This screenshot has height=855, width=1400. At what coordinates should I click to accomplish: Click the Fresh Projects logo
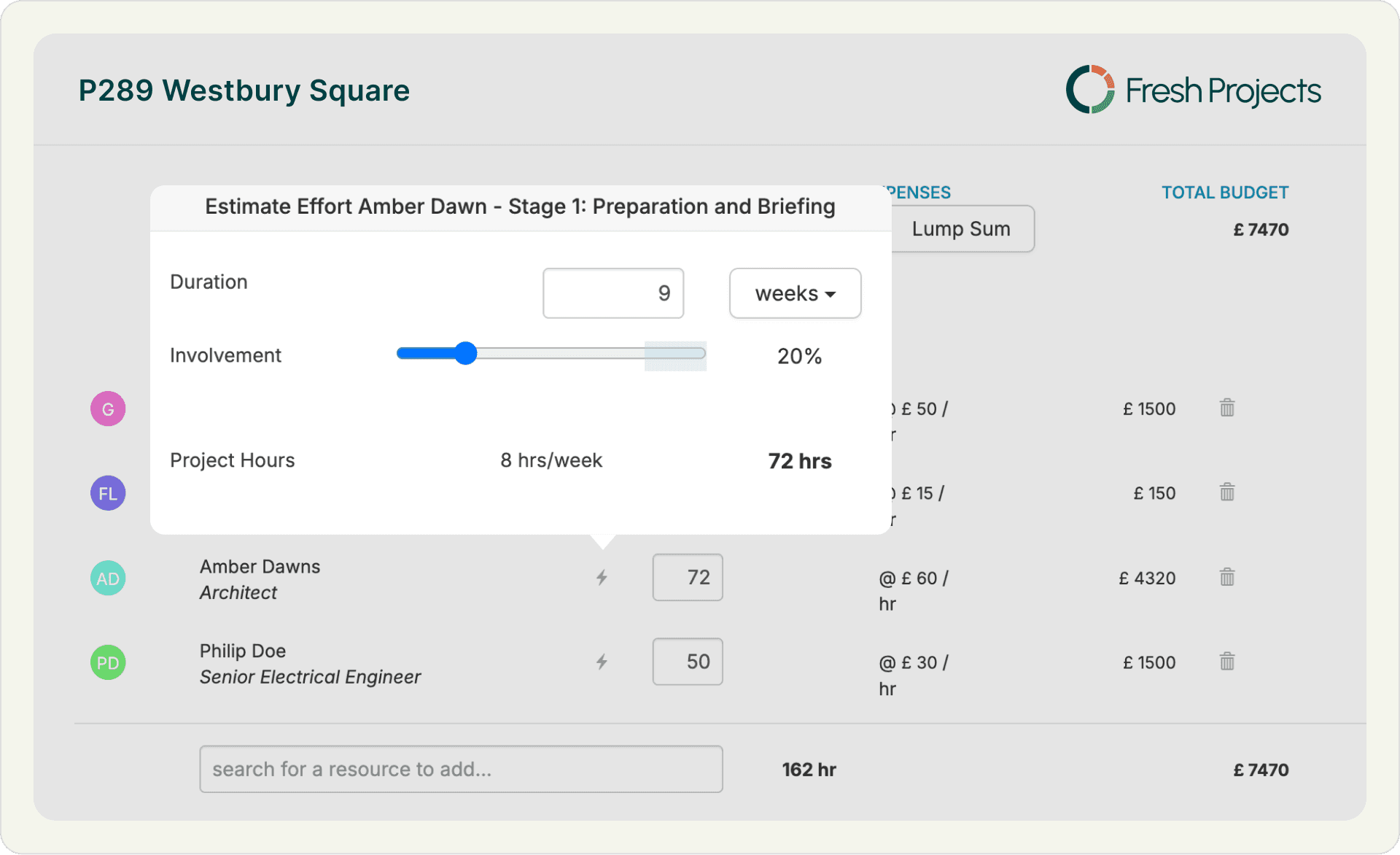point(1193,90)
